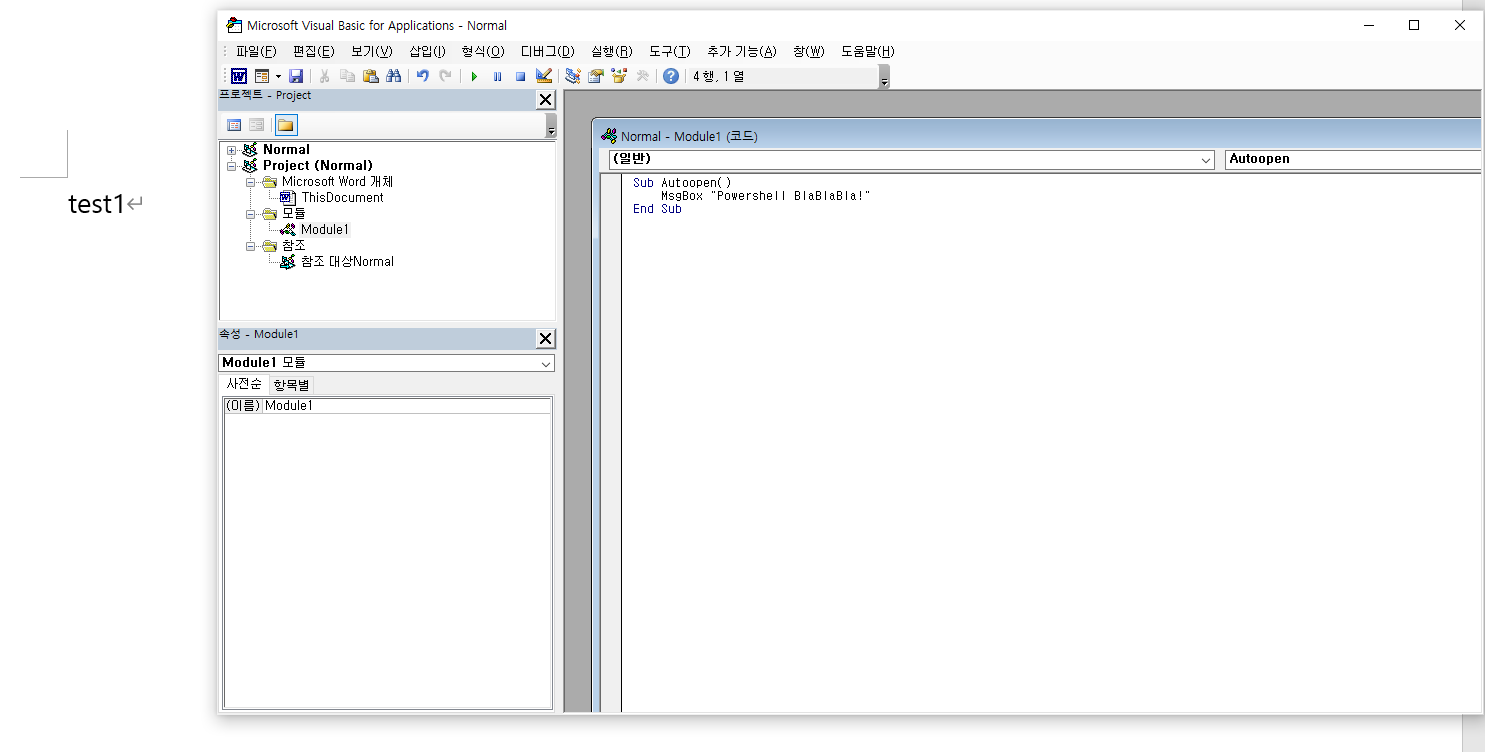1485x752 pixels.
Task: Open the 추가 기능(A) menu
Action: coord(741,51)
